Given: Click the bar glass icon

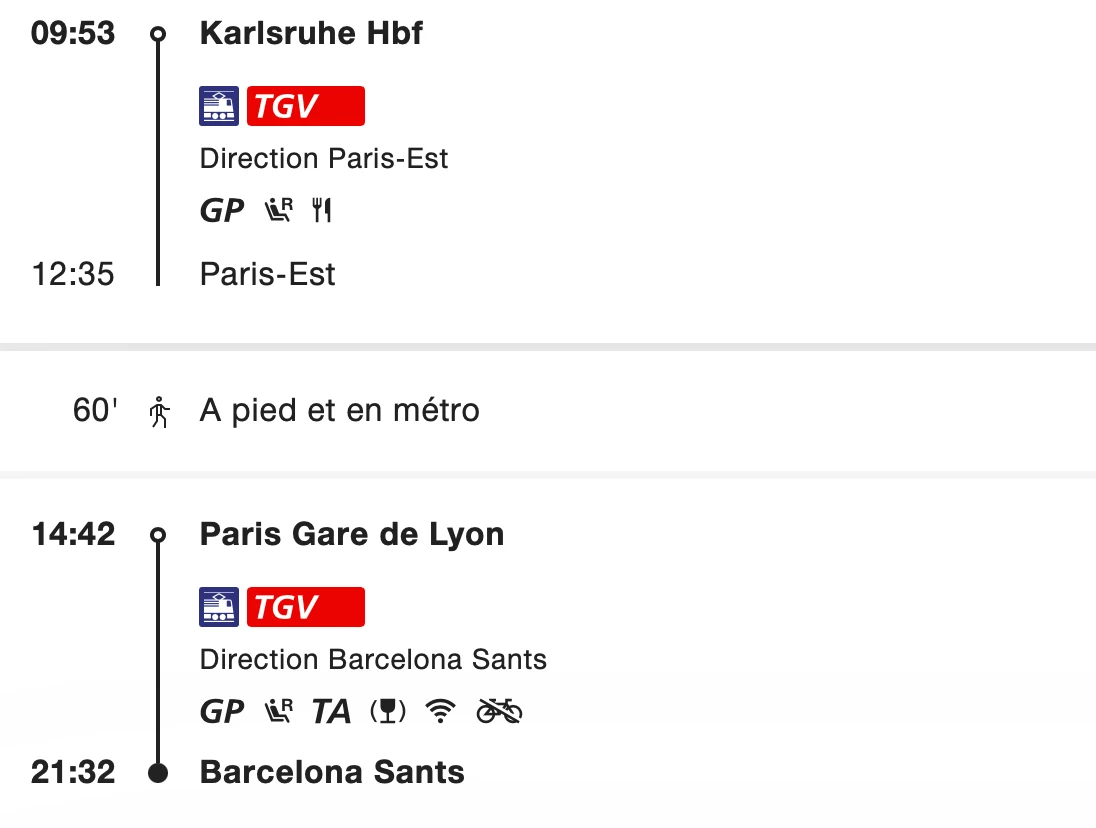Looking at the screenshot, I should point(388,711).
